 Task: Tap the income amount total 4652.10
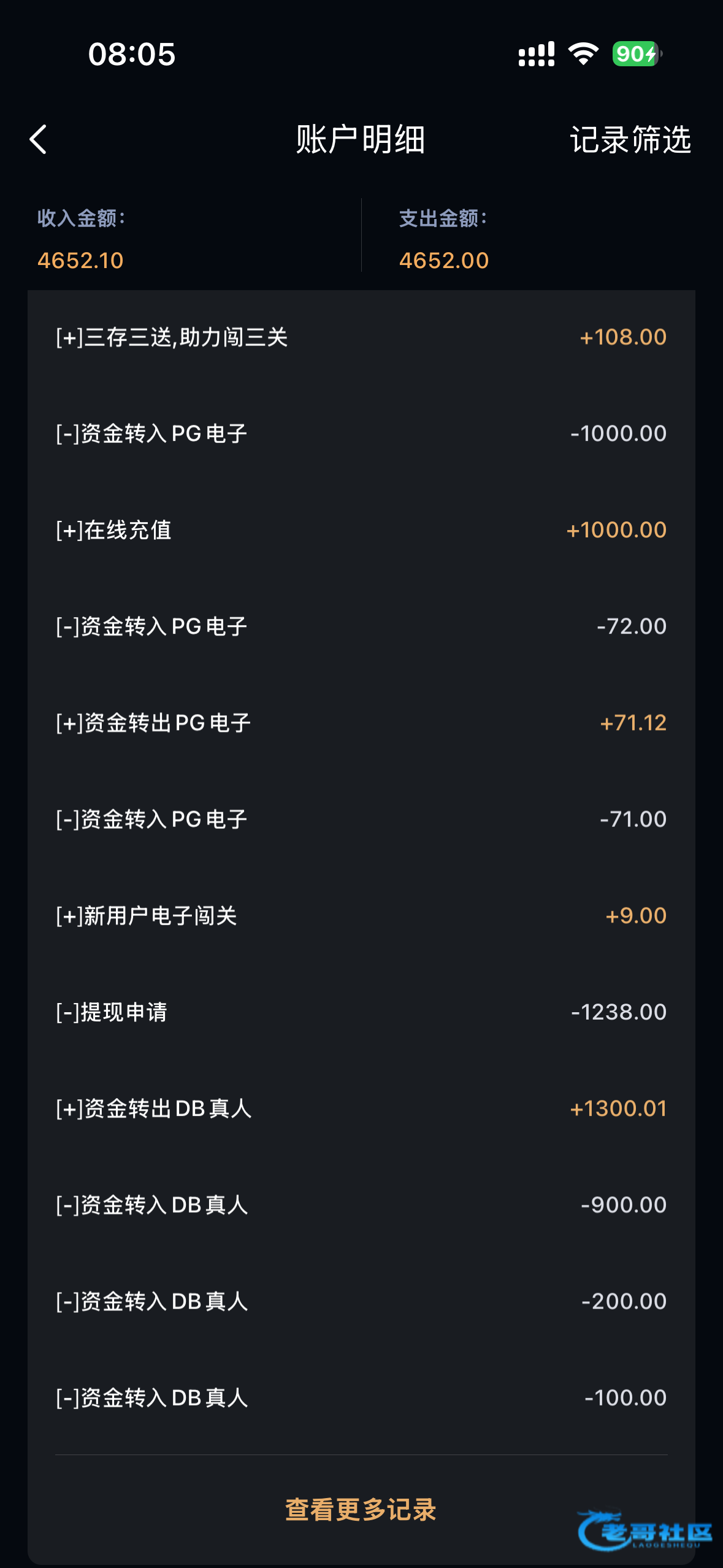(x=81, y=261)
